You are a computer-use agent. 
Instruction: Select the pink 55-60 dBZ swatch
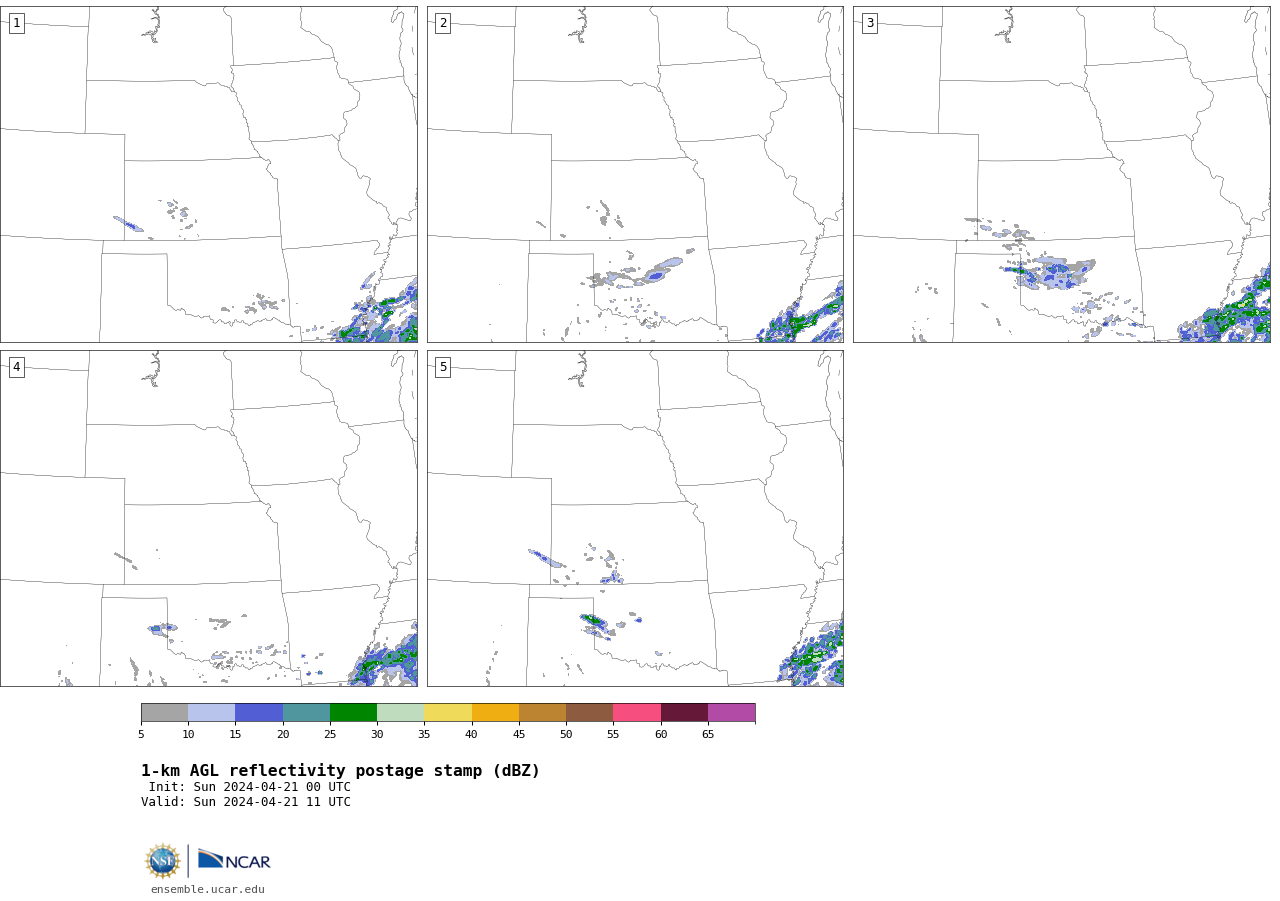[x=637, y=712]
